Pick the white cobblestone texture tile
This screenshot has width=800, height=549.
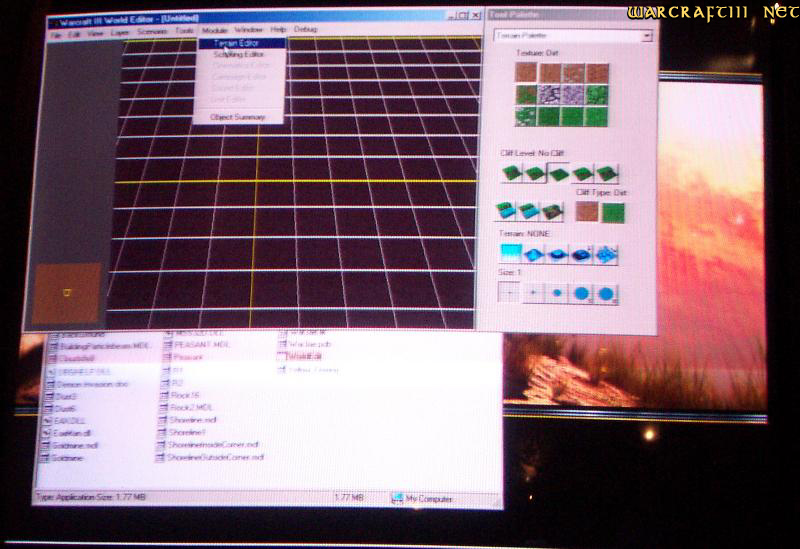[549, 94]
